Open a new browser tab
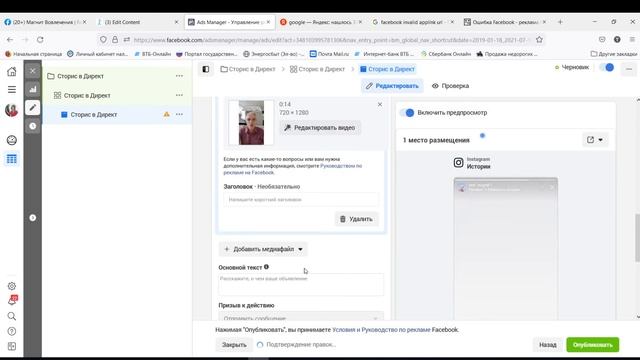640x360 pixels. [560, 22]
